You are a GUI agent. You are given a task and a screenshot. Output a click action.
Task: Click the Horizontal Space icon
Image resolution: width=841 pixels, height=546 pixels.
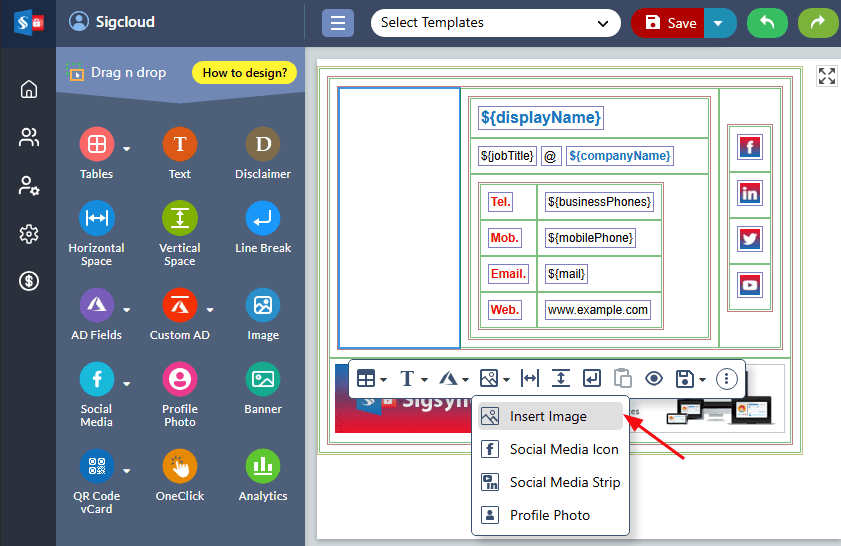[x=97, y=218]
